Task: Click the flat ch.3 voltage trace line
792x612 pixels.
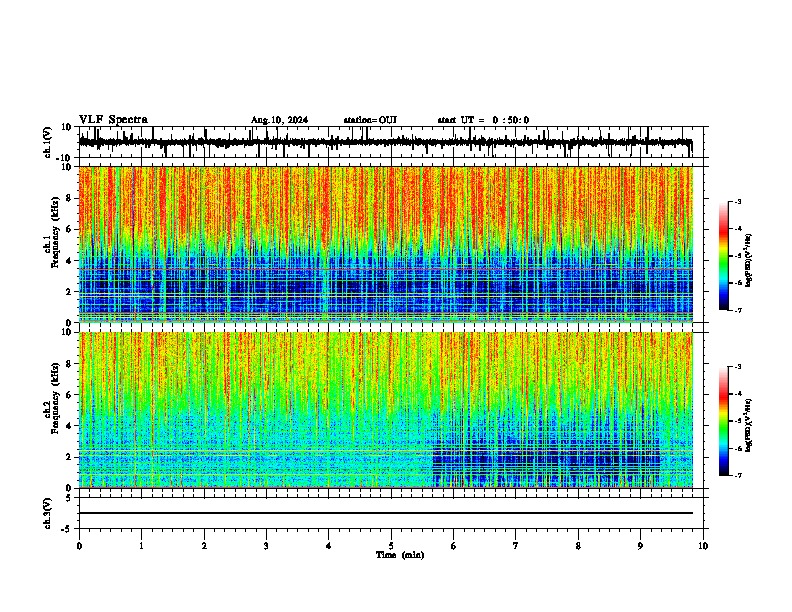Action: point(385,513)
